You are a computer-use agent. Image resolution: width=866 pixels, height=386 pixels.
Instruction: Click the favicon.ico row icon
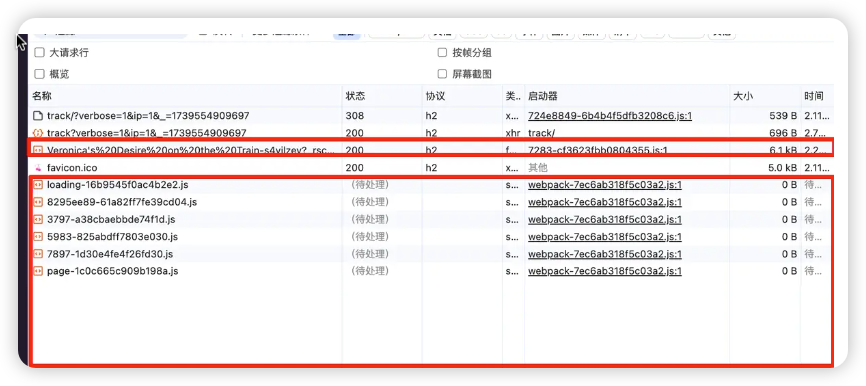38,167
